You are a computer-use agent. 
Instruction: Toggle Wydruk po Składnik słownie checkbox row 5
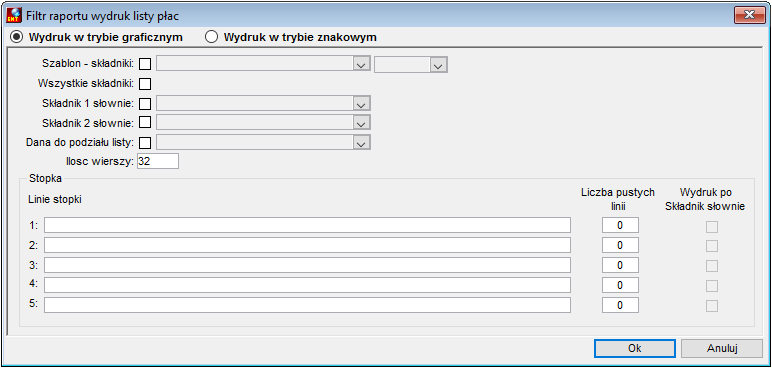(712, 306)
